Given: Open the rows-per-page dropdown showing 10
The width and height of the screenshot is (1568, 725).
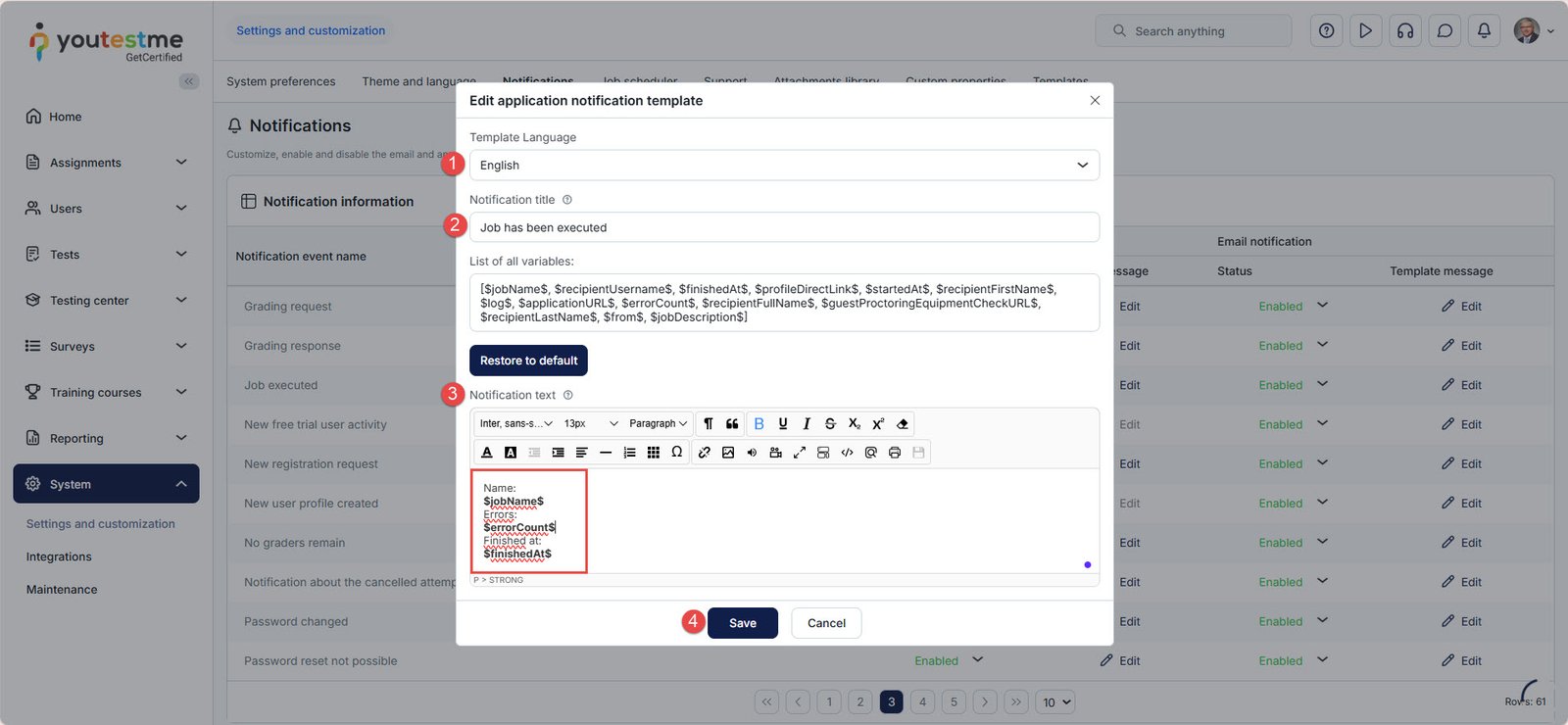Looking at the screenshot, I should (1055, 702).
